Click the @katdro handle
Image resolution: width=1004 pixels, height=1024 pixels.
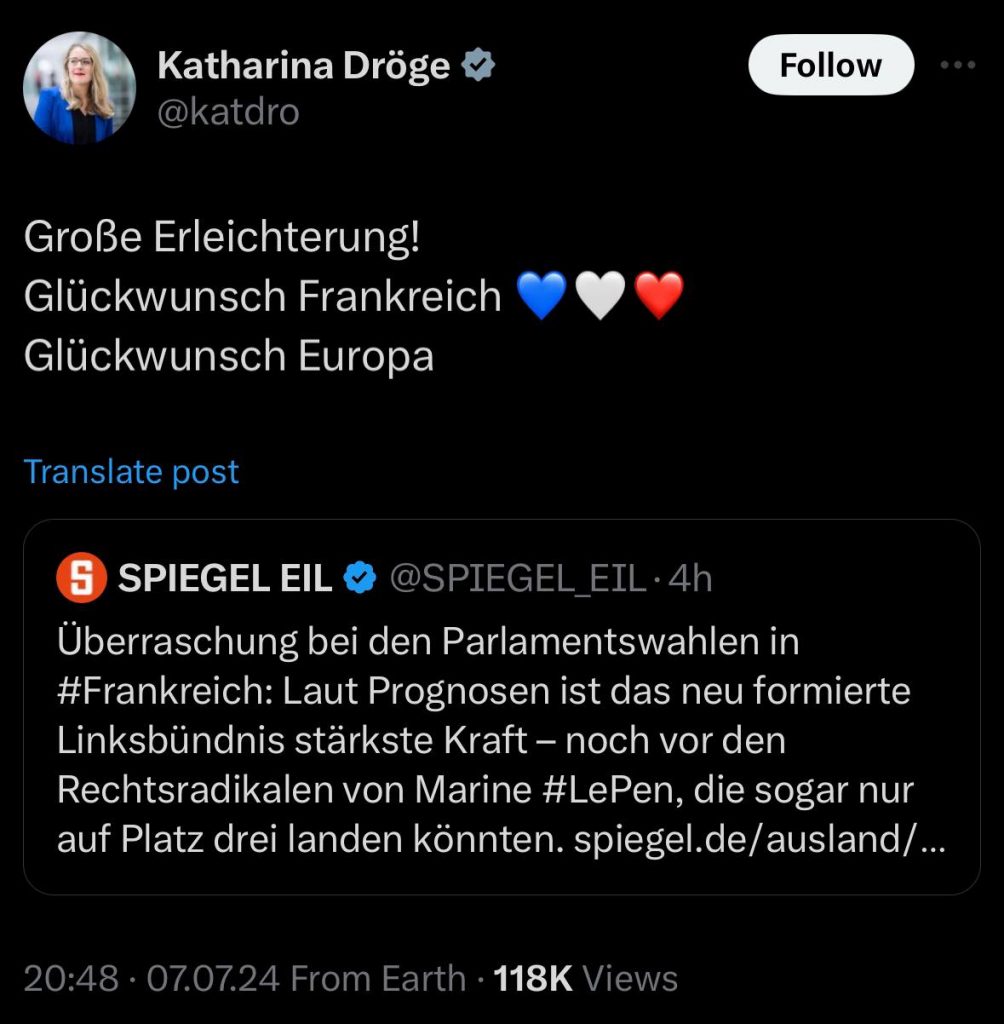coord(228,113)
